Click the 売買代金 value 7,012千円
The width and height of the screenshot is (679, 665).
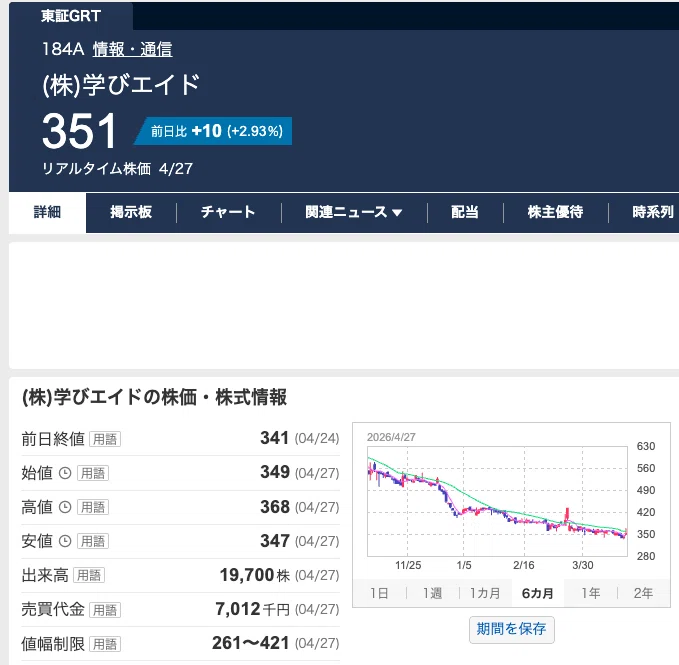(252, 610)
